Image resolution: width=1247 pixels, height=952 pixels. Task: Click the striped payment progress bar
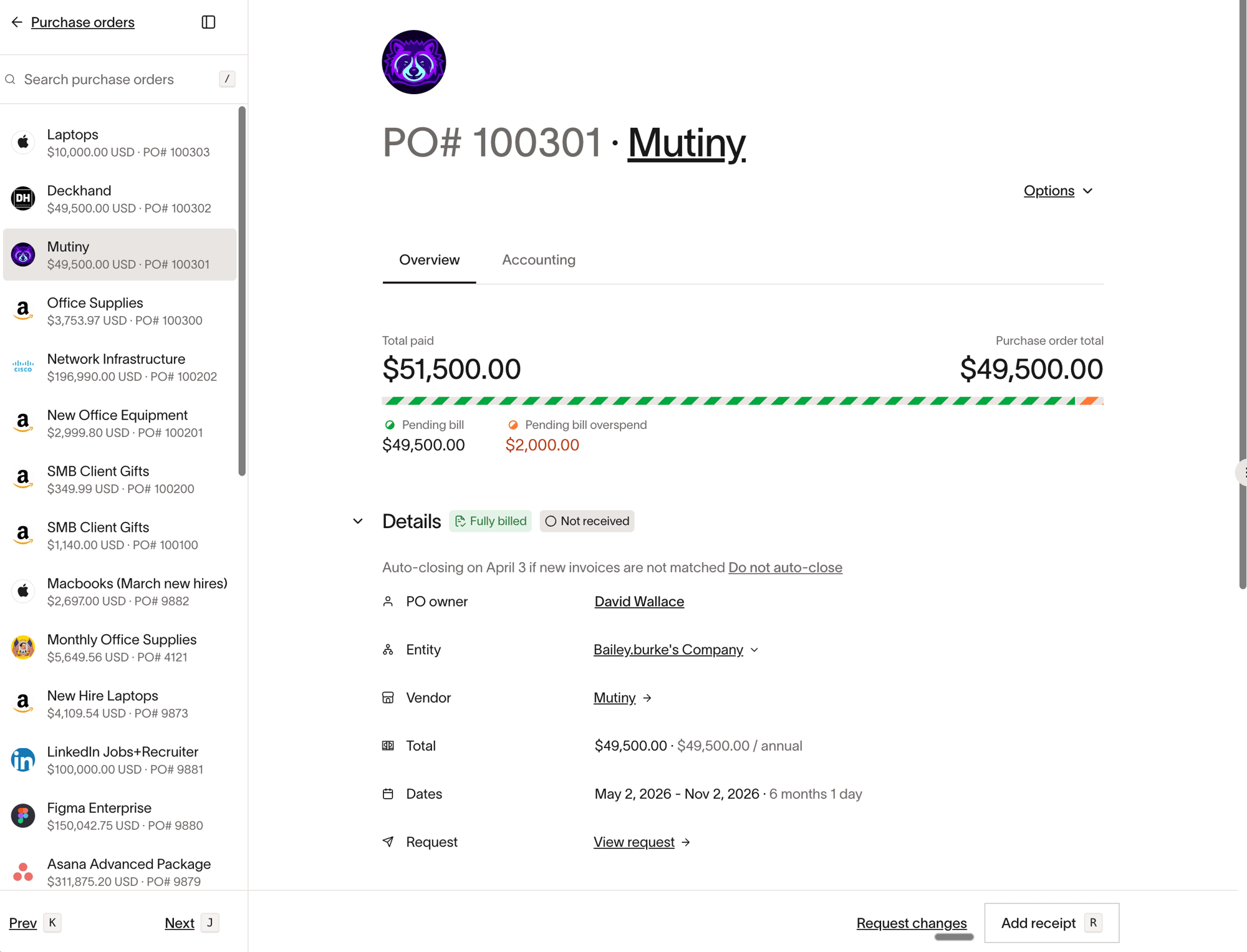point(743,401)
